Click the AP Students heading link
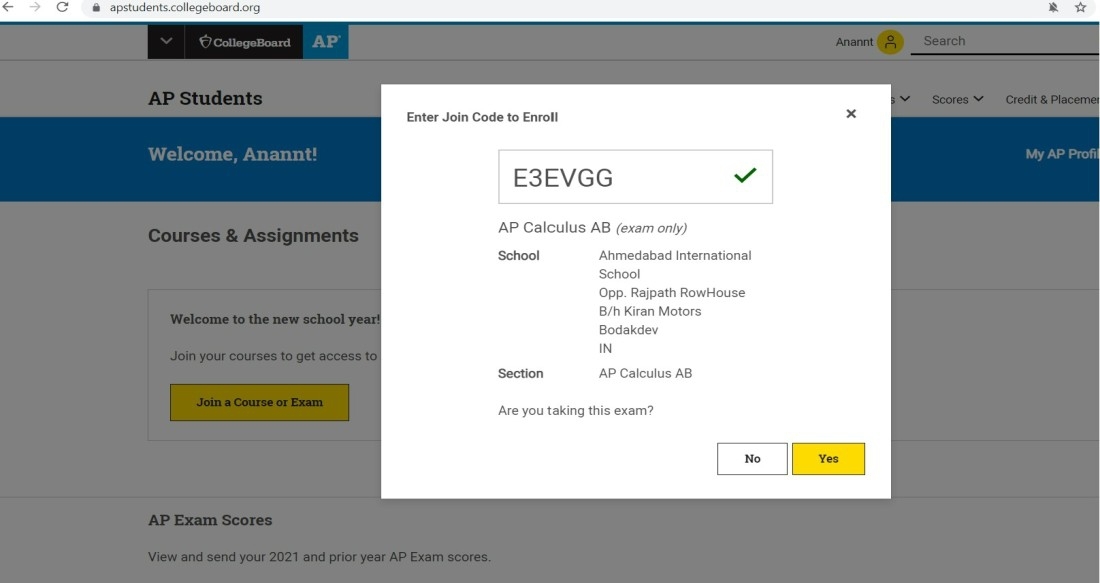Screen dimensions: 1100x583 [205, 98]
